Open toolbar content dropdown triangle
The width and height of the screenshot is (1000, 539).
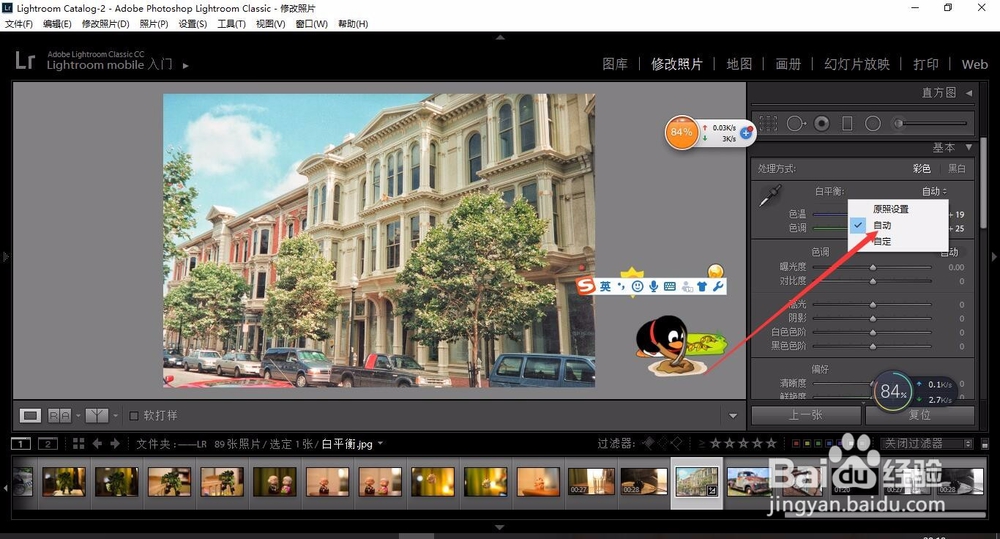click(733, 416)
